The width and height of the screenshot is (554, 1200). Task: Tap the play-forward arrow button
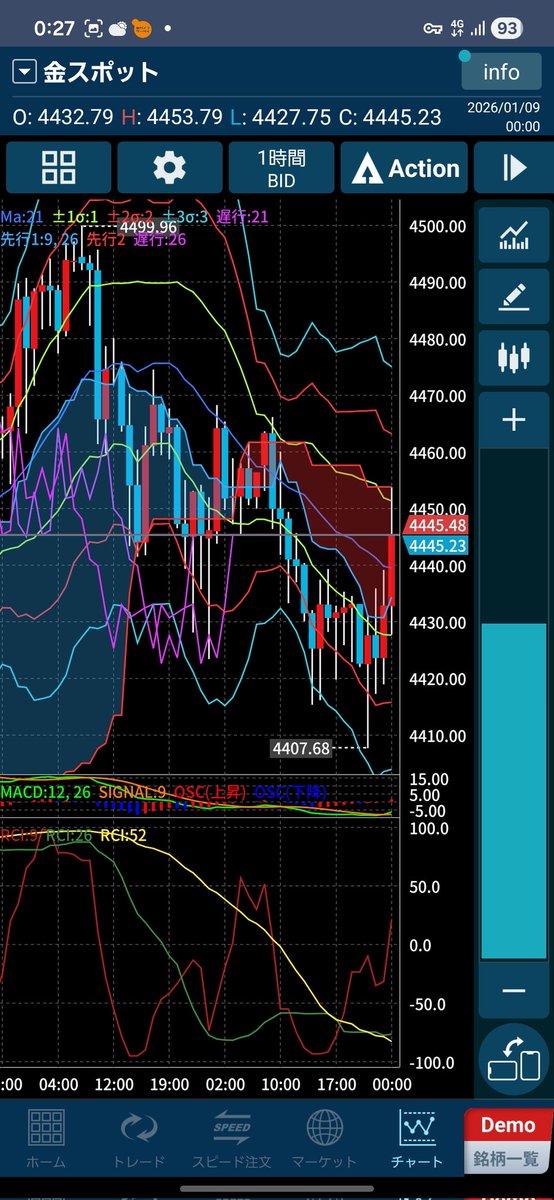click(514, 168)
